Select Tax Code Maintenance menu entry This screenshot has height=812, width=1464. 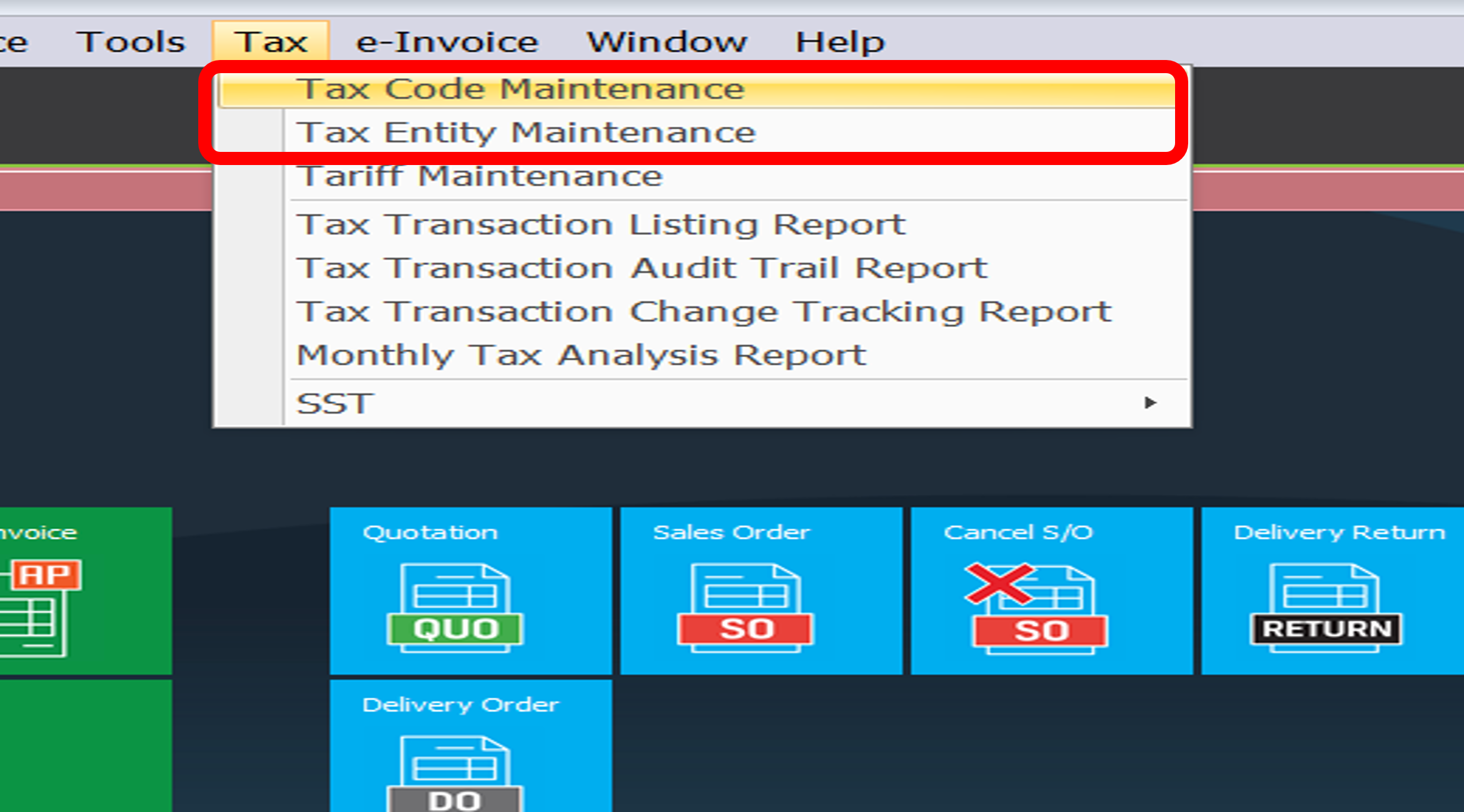(x=520, y=89)
